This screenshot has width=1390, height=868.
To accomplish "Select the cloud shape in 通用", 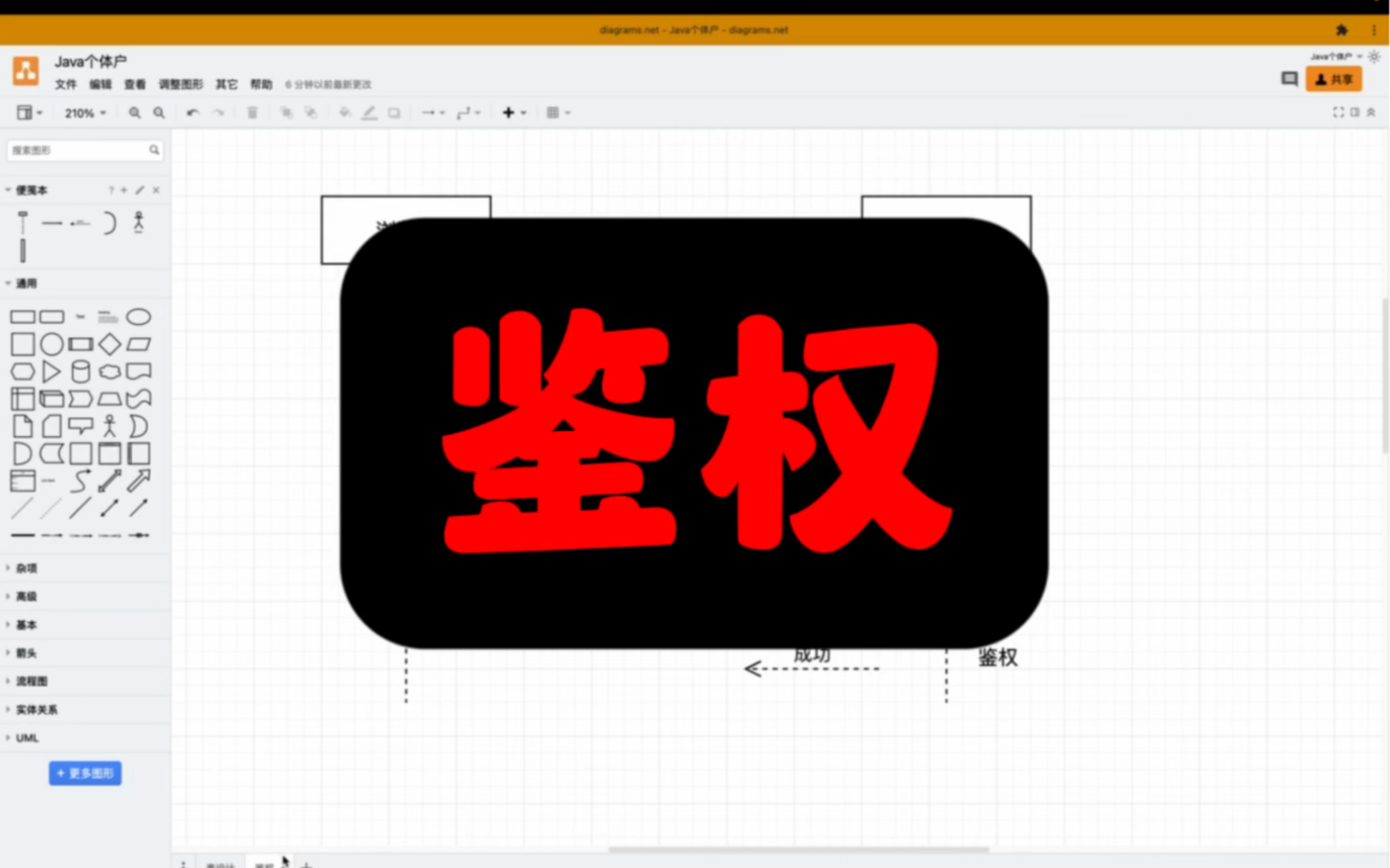I will [110, 372].
